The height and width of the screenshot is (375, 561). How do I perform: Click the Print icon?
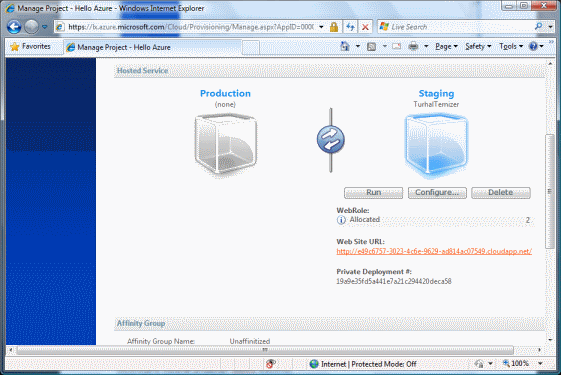[x=413, y=46]
